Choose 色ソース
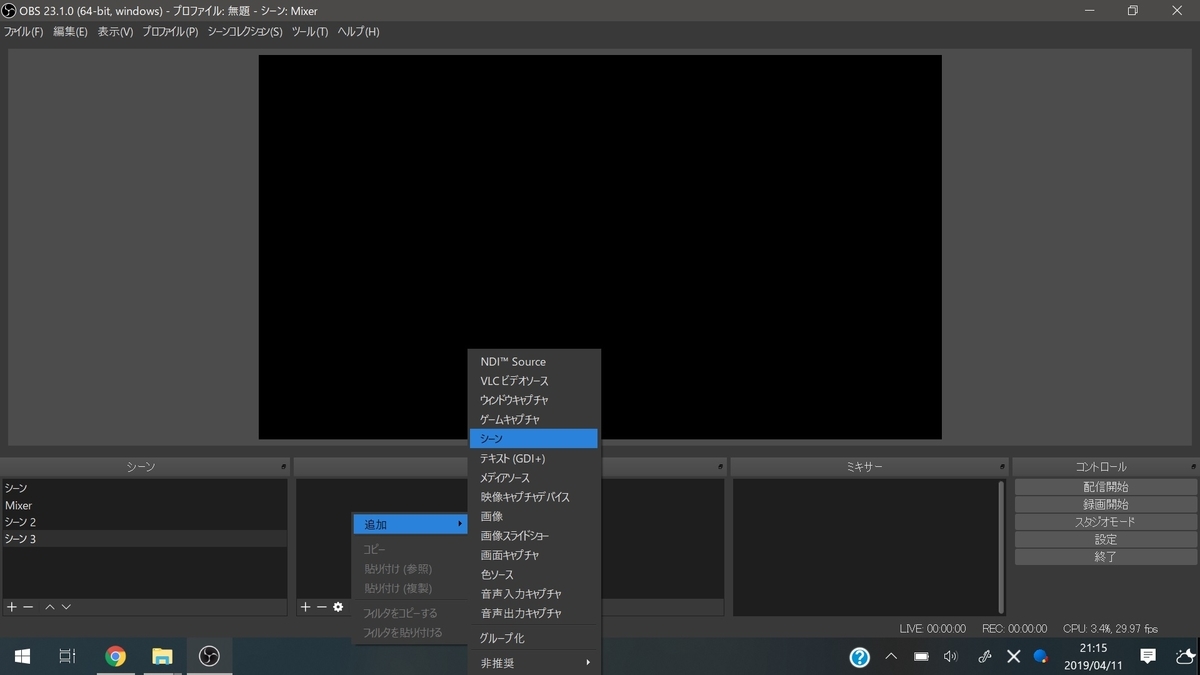1200x675 pixels. [x=534, y=574]
